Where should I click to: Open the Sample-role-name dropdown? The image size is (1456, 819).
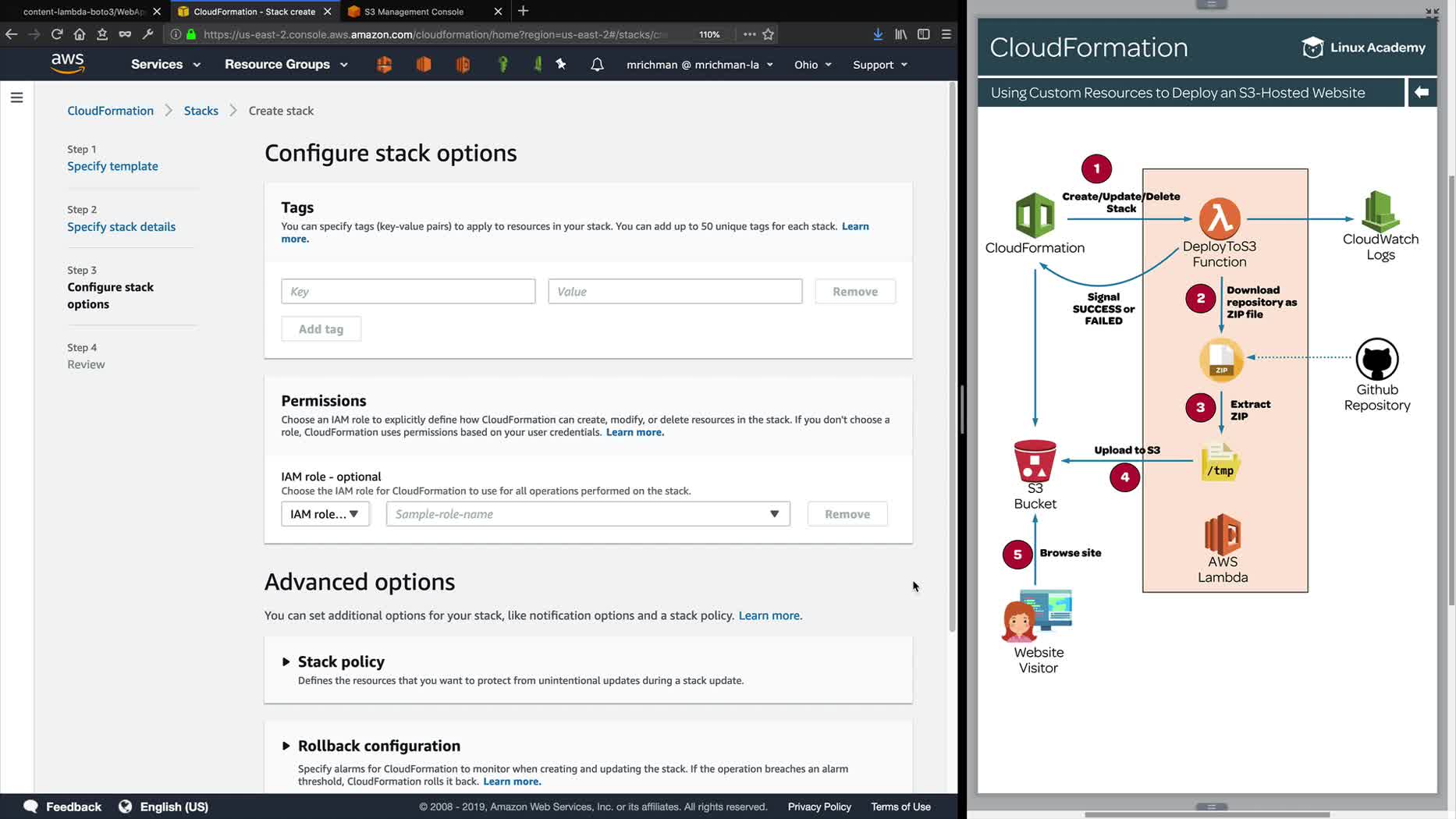click(588, 514)
